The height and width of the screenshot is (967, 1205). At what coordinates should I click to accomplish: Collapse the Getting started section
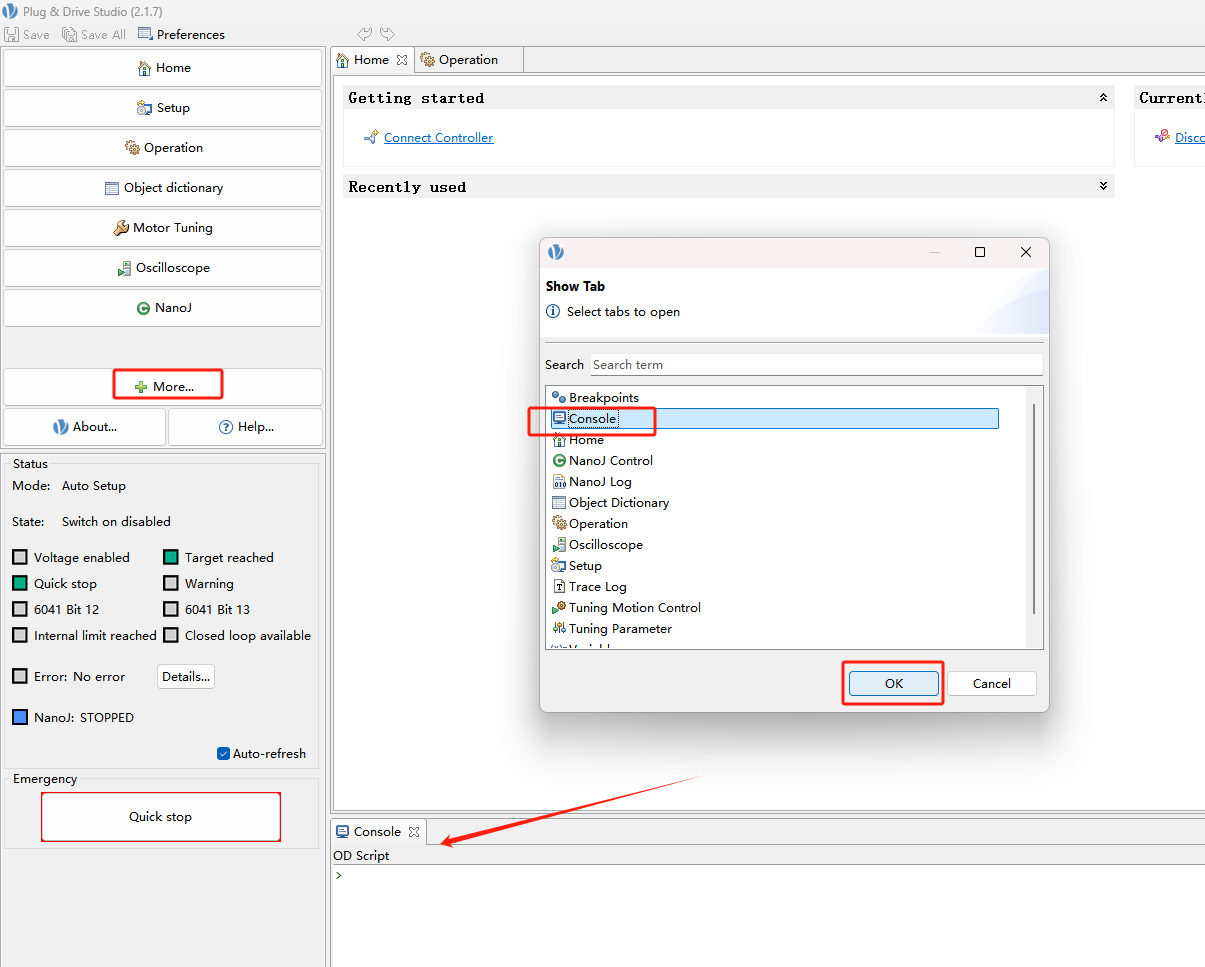tap(1103, 98)
